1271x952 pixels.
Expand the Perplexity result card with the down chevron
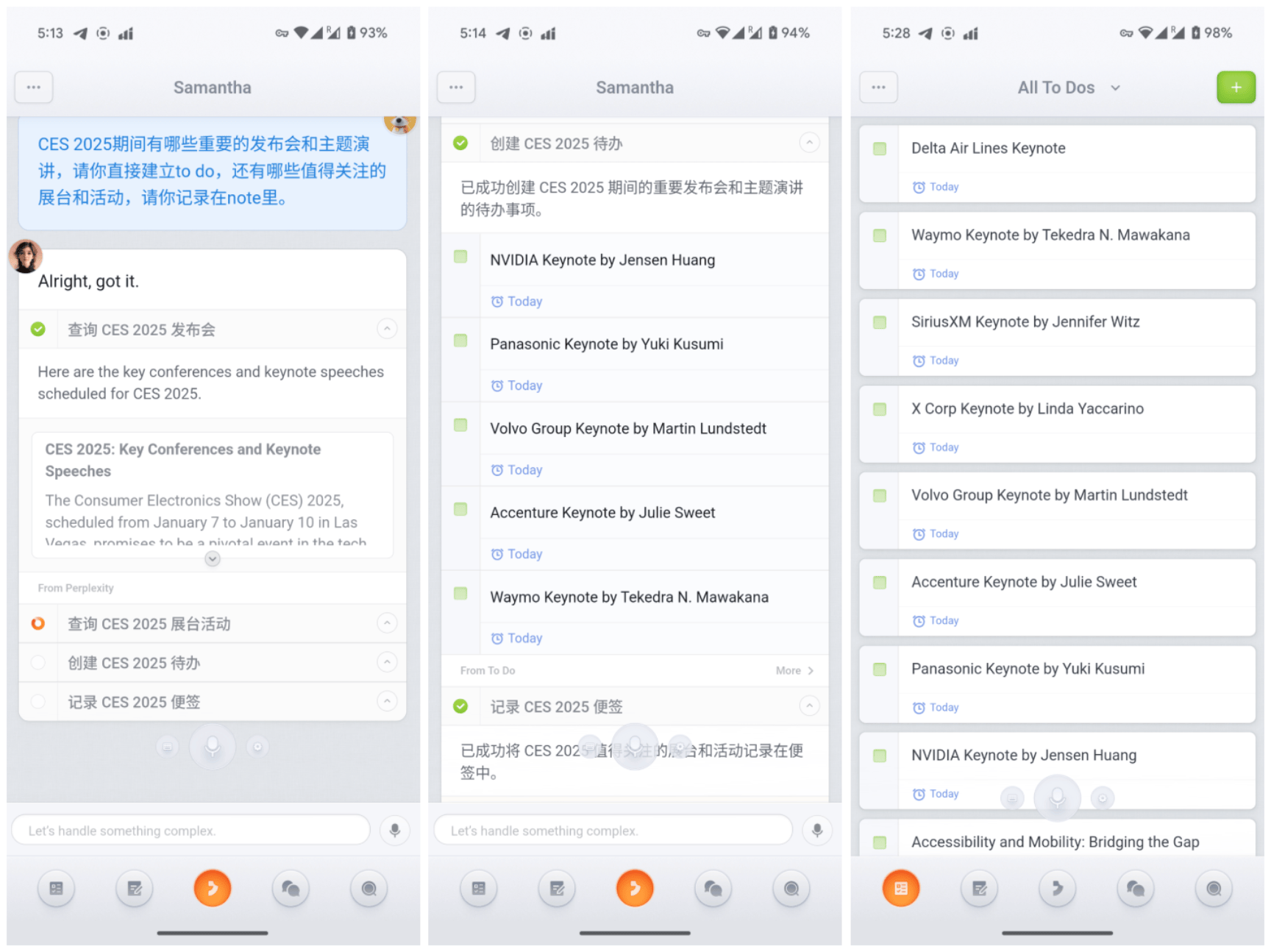coord(213,559)
